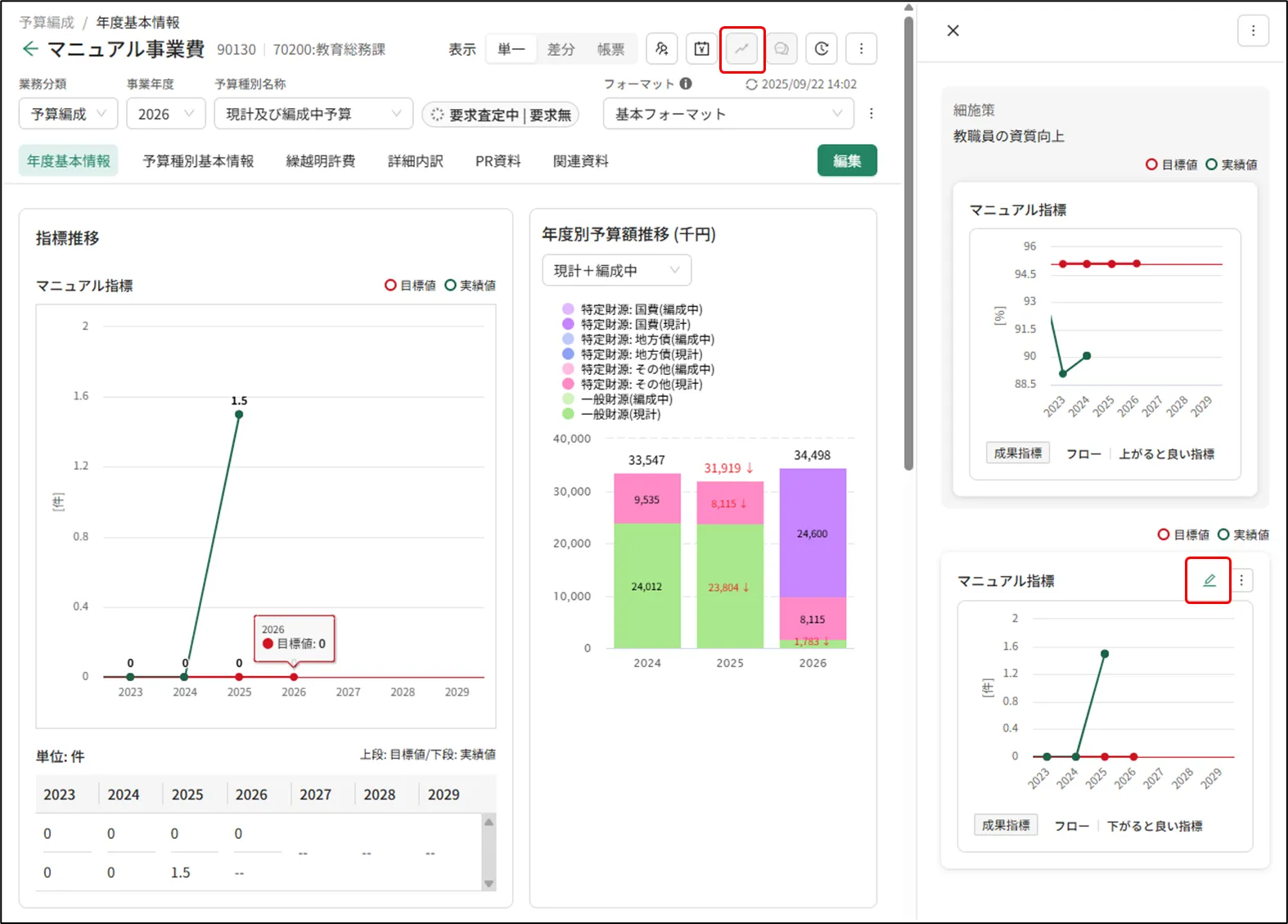
Task: Click the yen calendar icon
Action: tap(702, 49)
